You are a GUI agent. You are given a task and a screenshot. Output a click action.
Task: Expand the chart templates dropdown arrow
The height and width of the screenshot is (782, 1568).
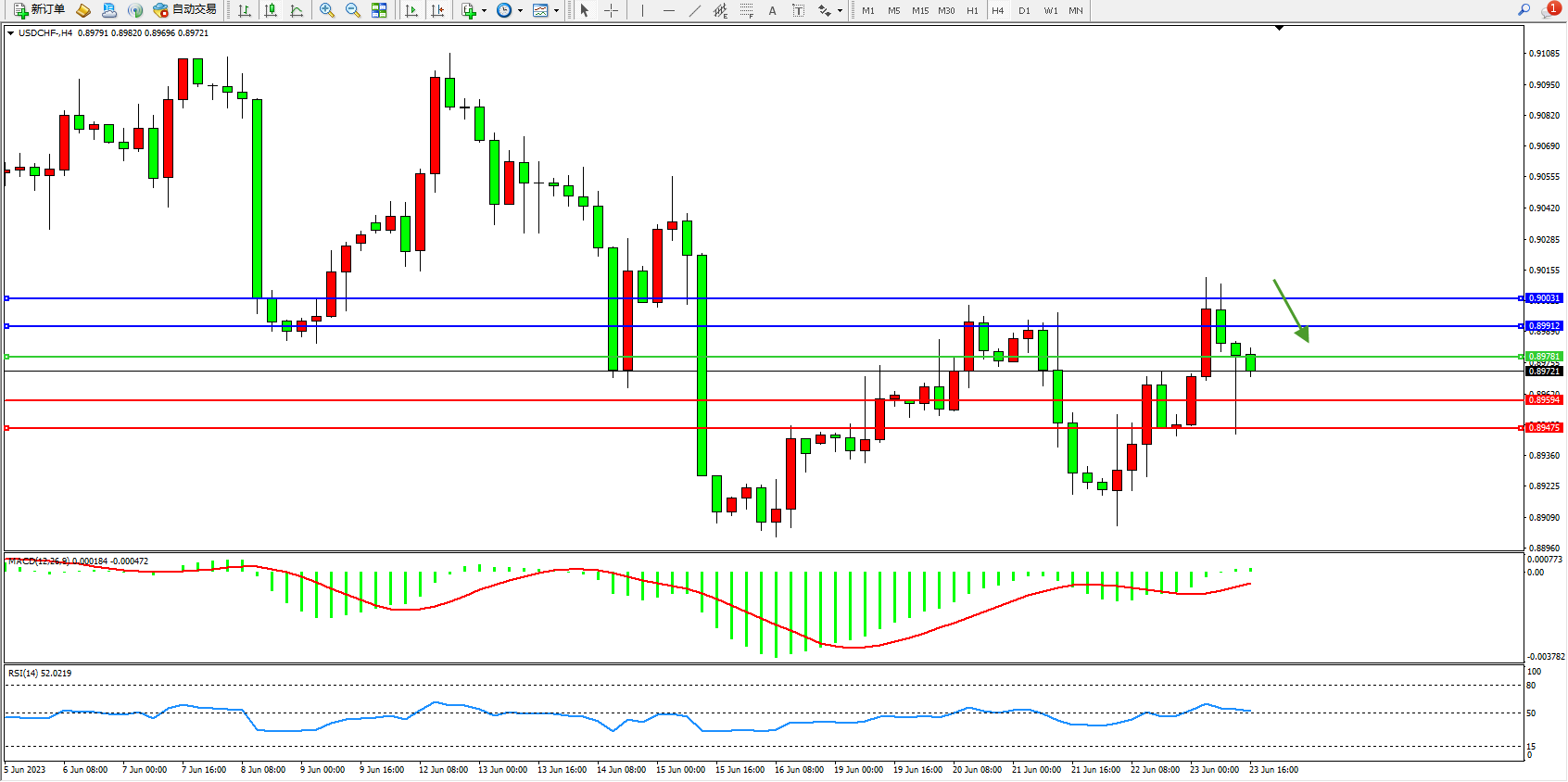[556, 11]
